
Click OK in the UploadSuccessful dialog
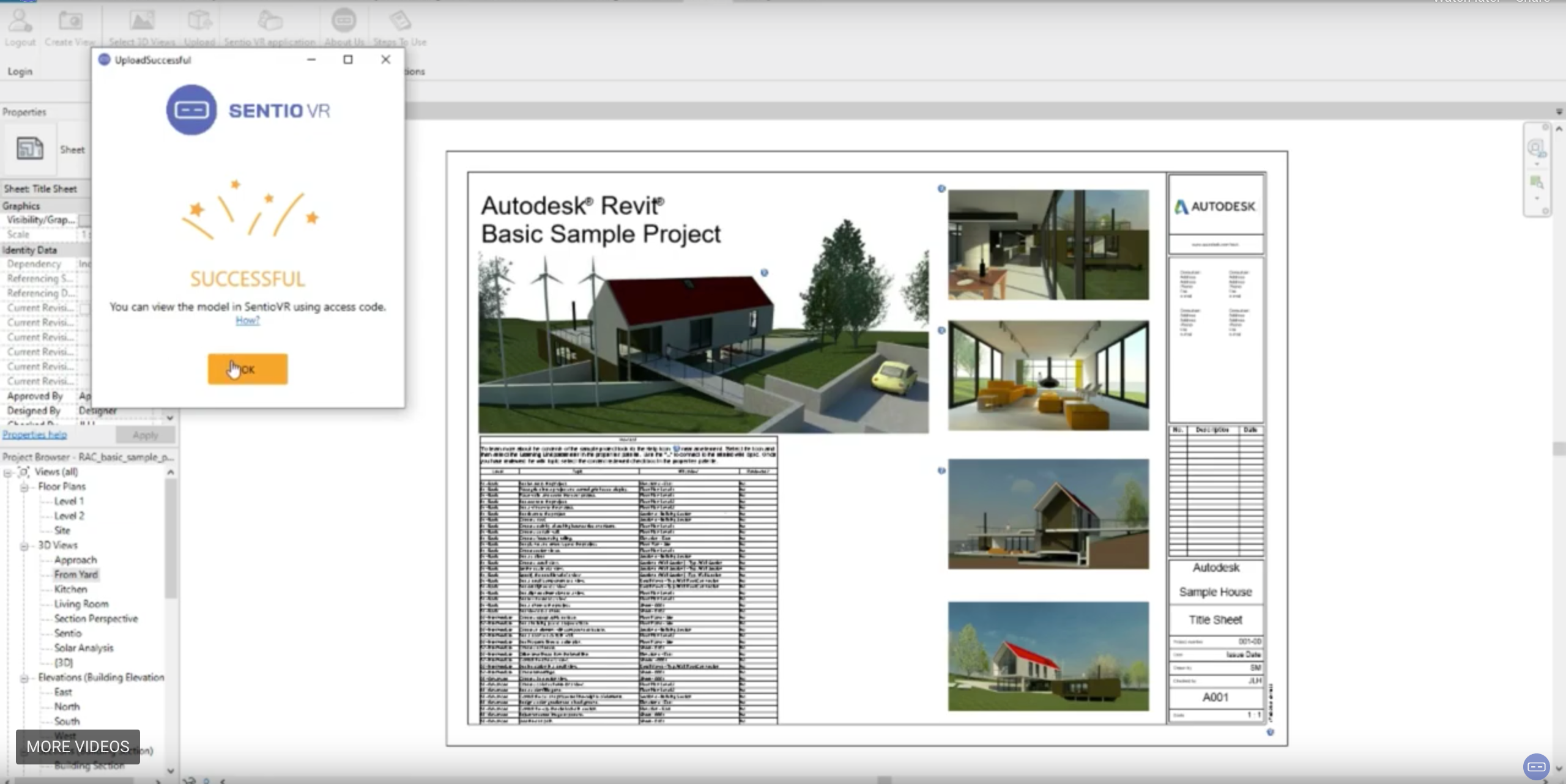[248, 369]
